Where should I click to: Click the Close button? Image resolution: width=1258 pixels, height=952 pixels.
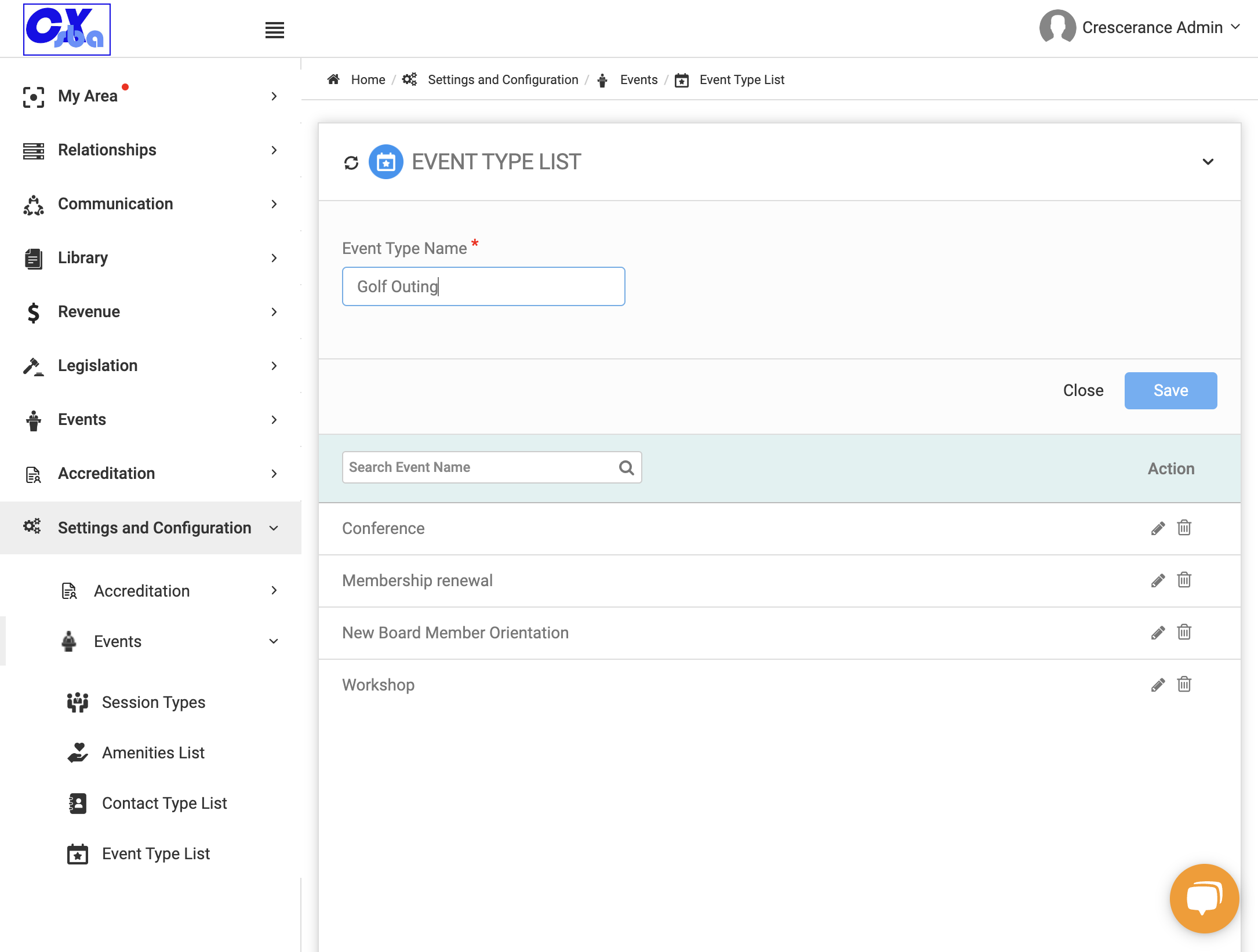pyautogui.click(x=1083, y=391)
